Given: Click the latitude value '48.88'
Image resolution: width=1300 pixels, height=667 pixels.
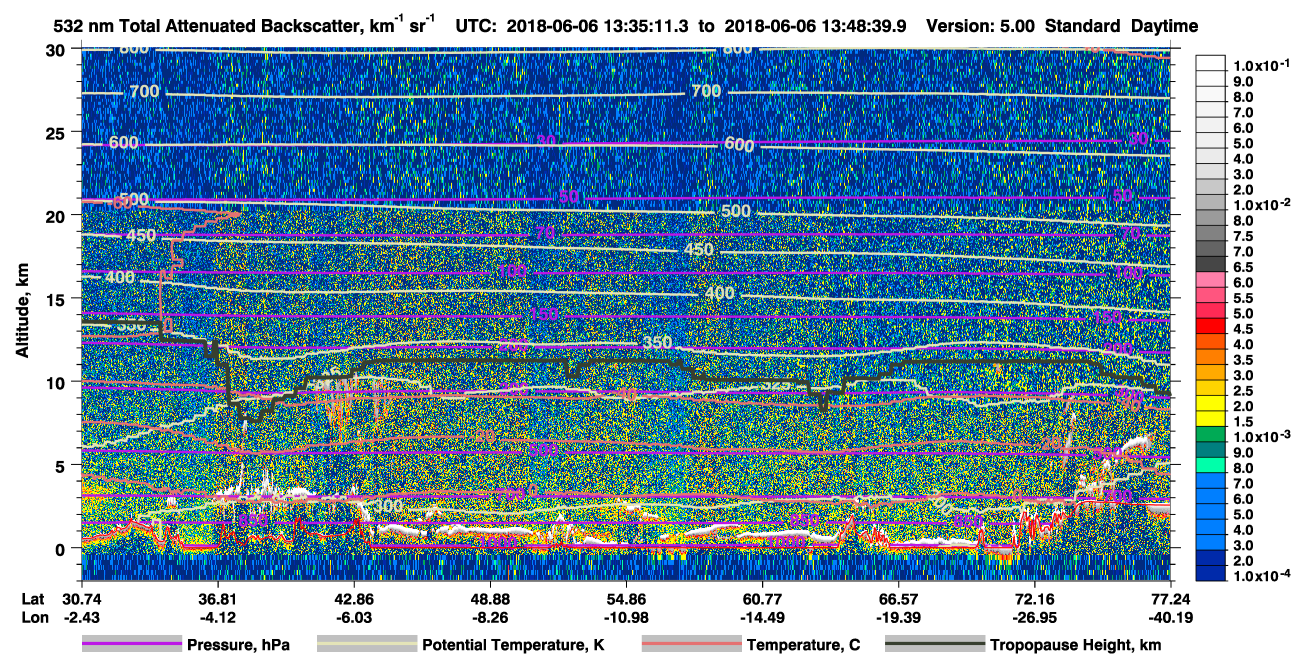Looking at the screenshot, I should [490, 597].
